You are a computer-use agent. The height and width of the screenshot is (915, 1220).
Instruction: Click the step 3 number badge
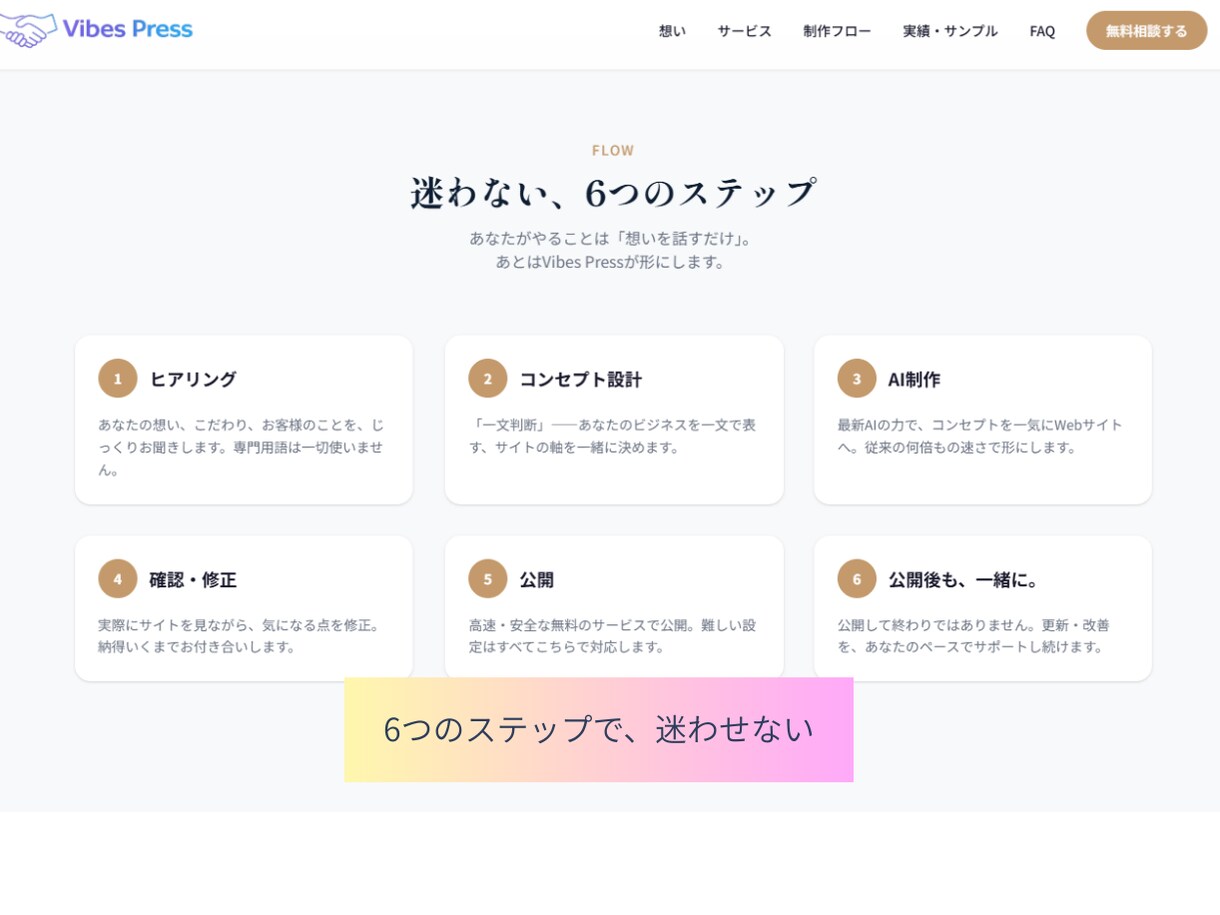pyautogui.click(x=856, y=379)
